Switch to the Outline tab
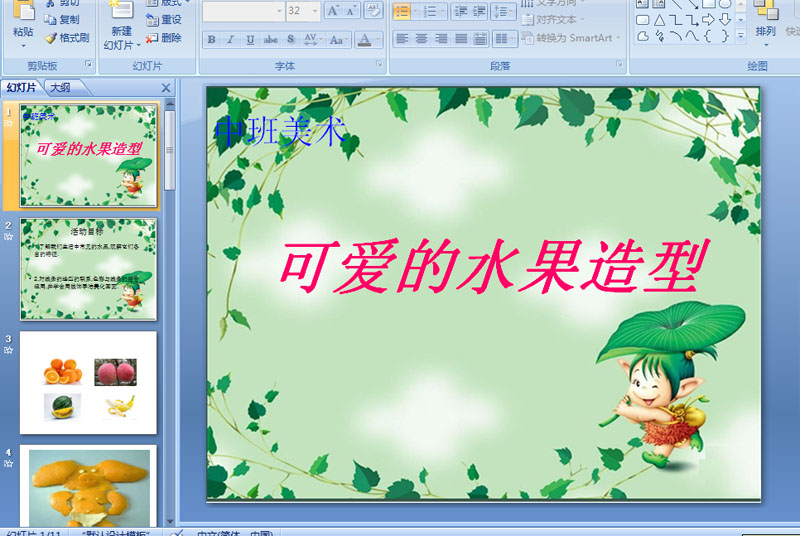 pos(61,88)
